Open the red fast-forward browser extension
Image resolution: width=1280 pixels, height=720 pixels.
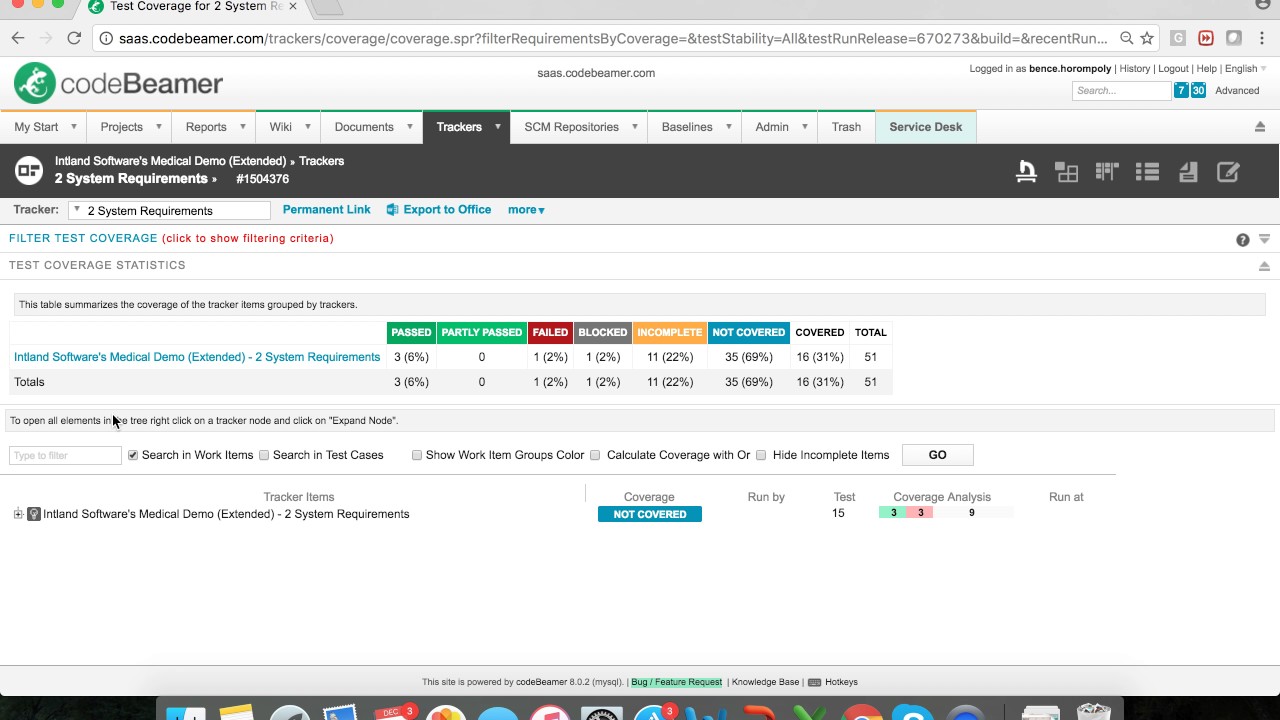(x=1206, y=38)
